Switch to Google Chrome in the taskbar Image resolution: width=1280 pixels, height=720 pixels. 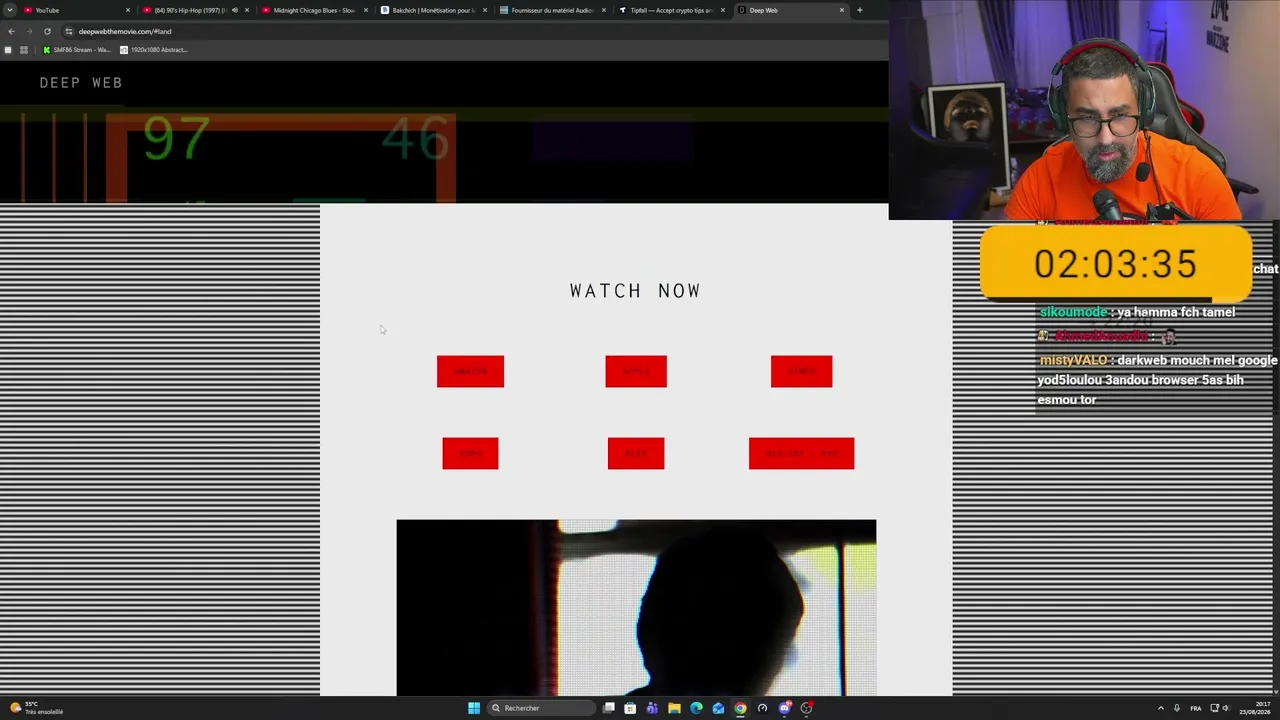[x=740, y=708]
